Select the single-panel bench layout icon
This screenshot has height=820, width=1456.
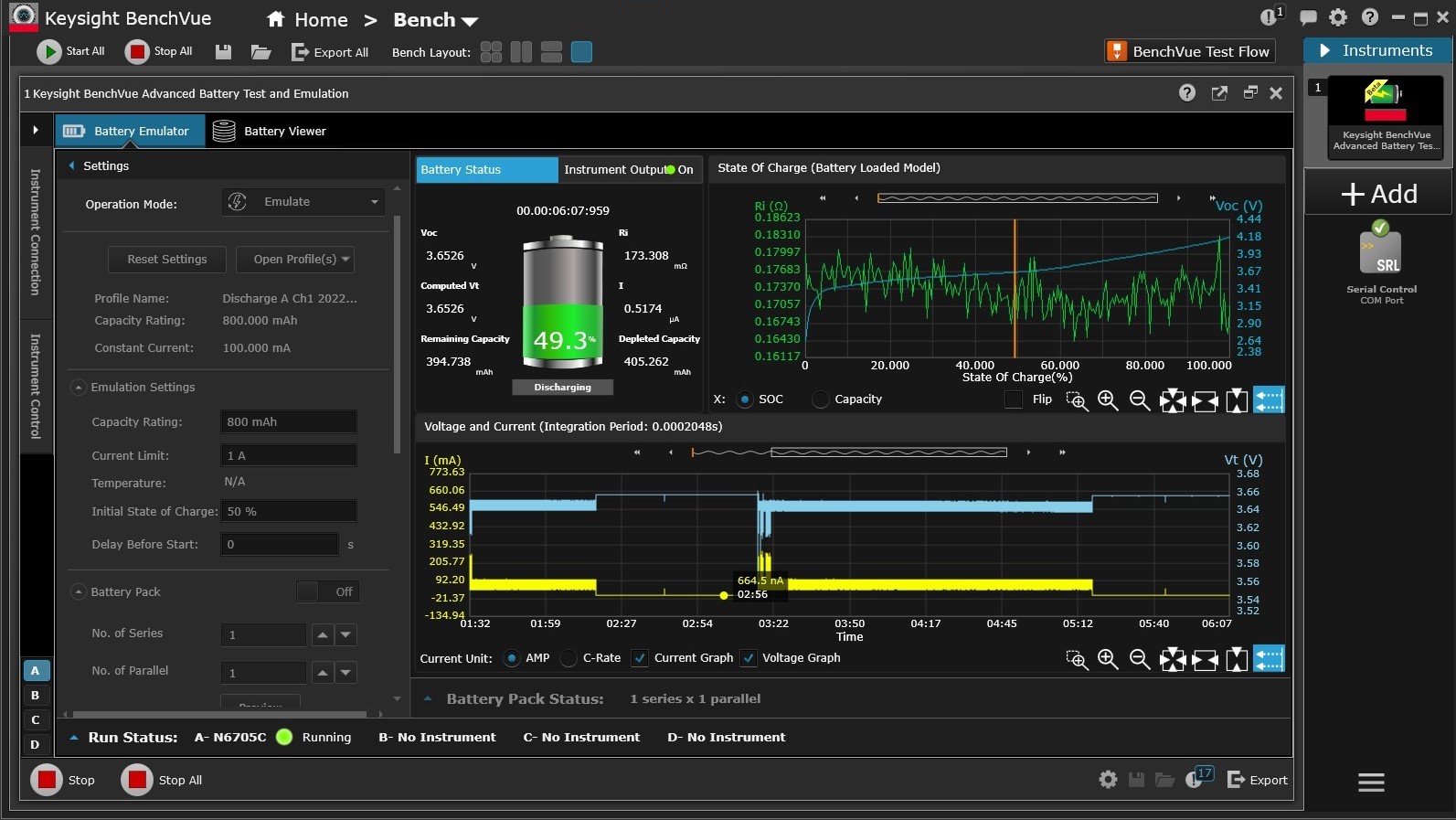coord(581,52)
